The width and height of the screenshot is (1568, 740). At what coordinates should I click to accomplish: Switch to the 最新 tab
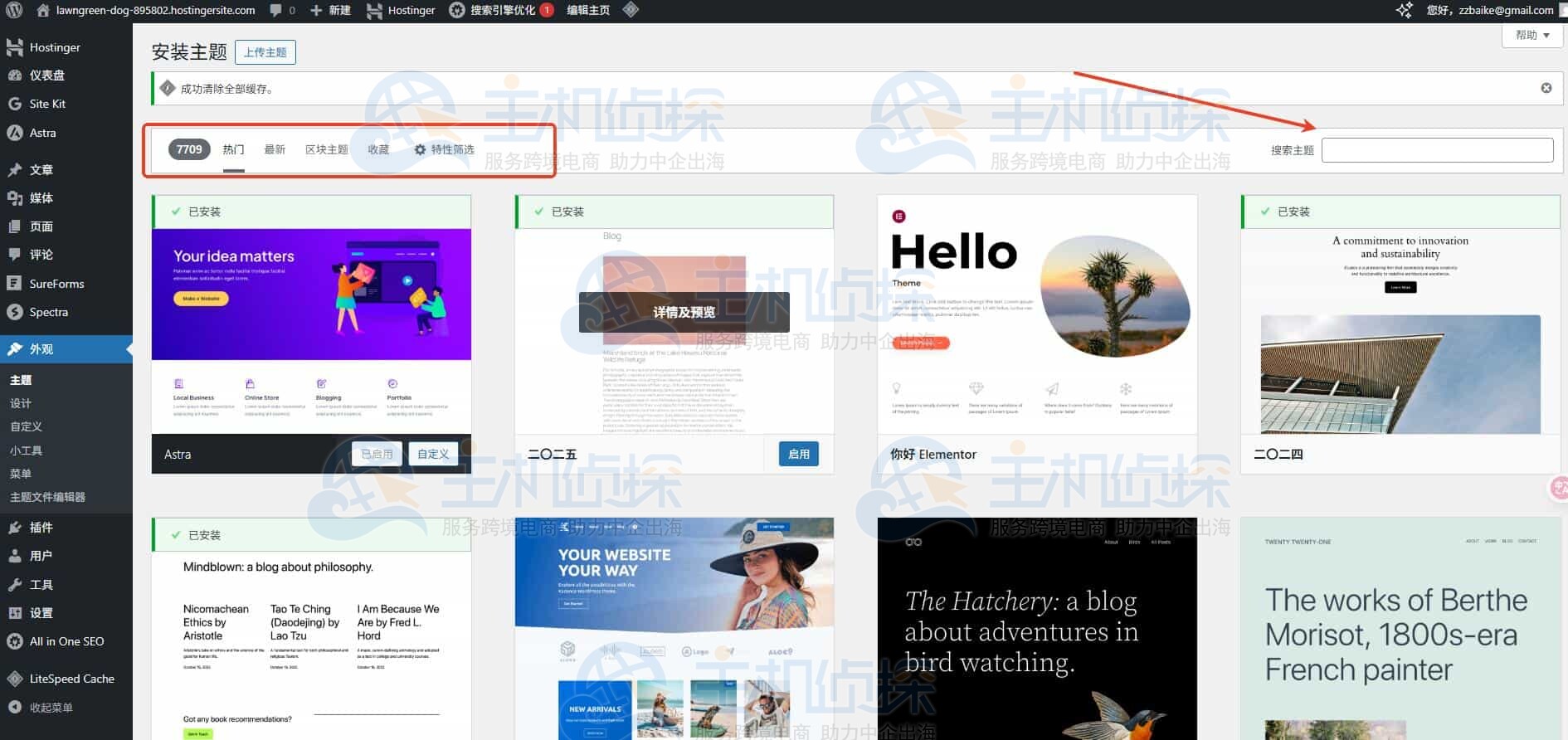tap(275, 149)
